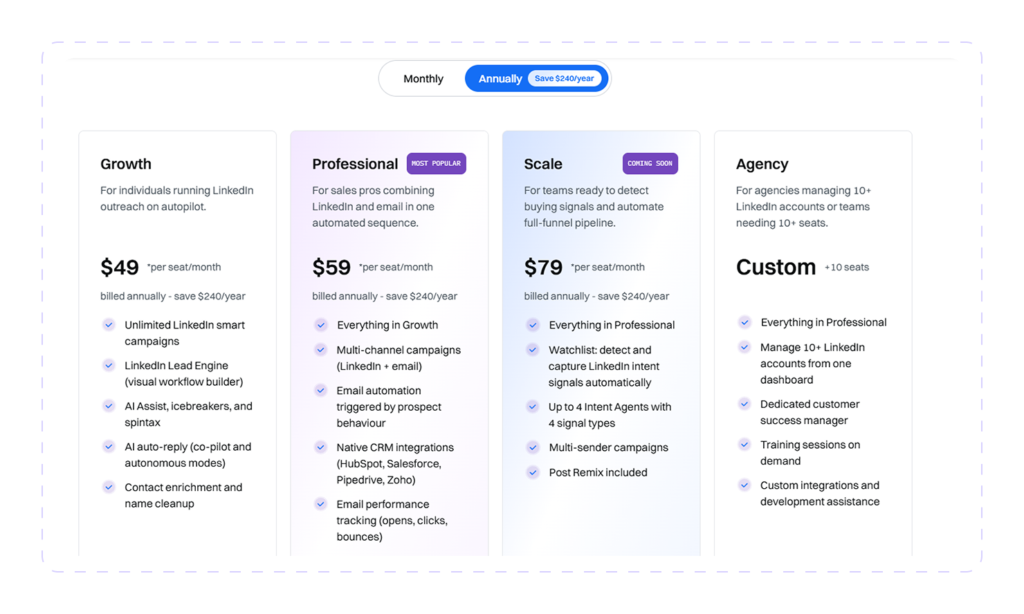Click checkmark next to LinkedIn Lead Engine

[109, 365]
